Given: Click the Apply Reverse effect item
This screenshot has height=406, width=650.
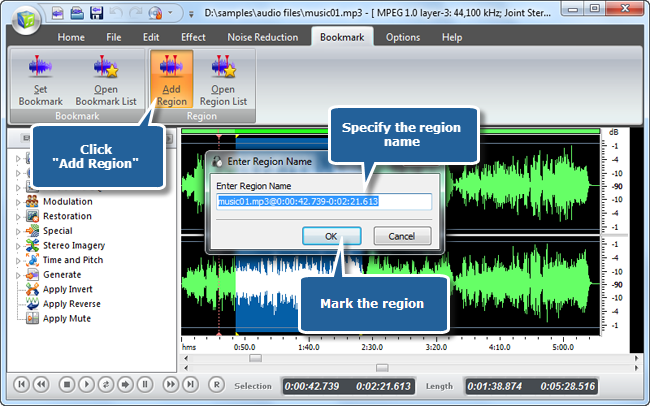Looking at the screenshot, I should [72, 304].
